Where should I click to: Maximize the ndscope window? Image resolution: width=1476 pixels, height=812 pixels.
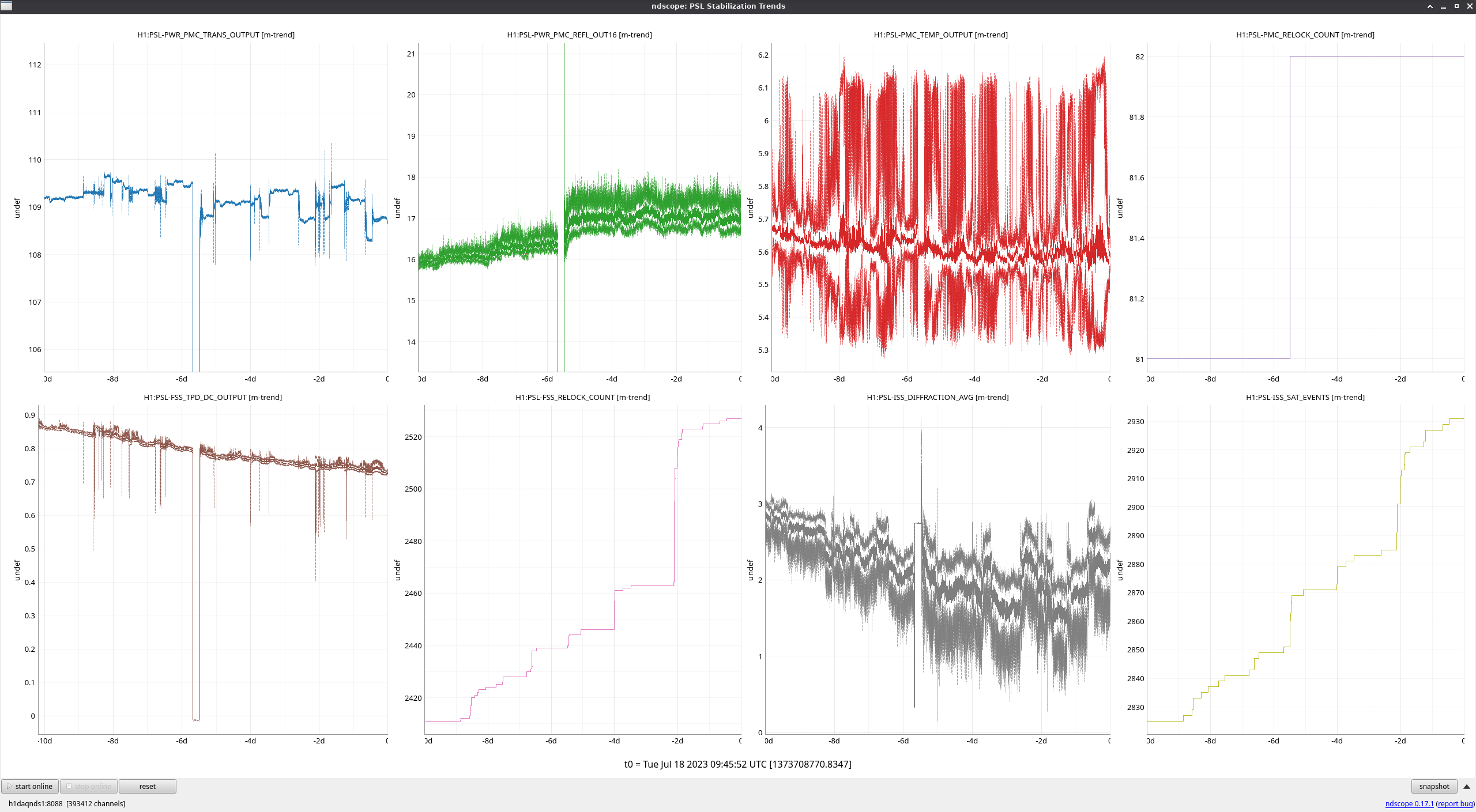pyautogui.click(x=1456, y=6)
